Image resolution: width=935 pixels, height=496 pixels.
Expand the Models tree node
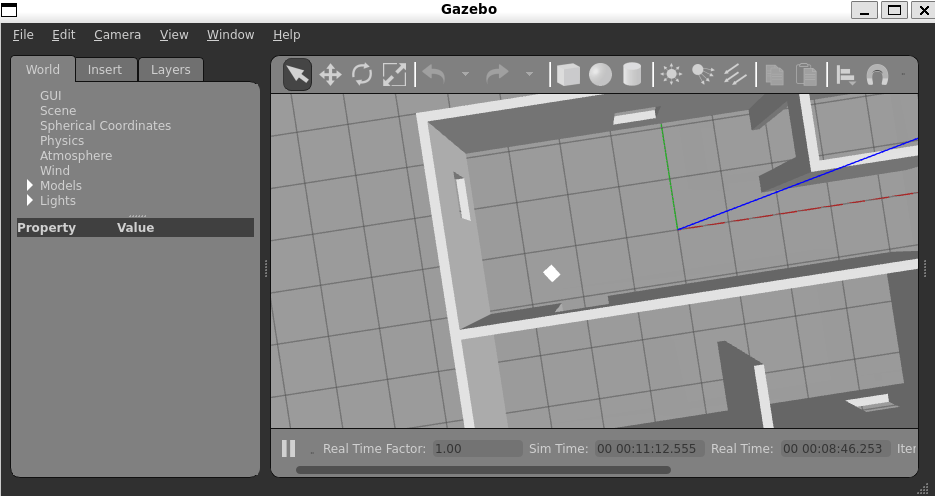pos(30,186)
